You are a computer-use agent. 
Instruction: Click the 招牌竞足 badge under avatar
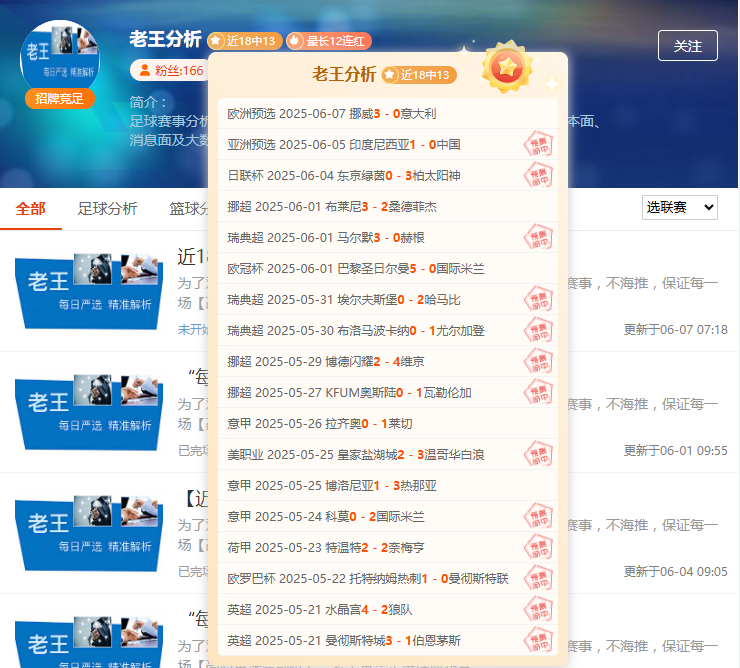pos(59,99)
